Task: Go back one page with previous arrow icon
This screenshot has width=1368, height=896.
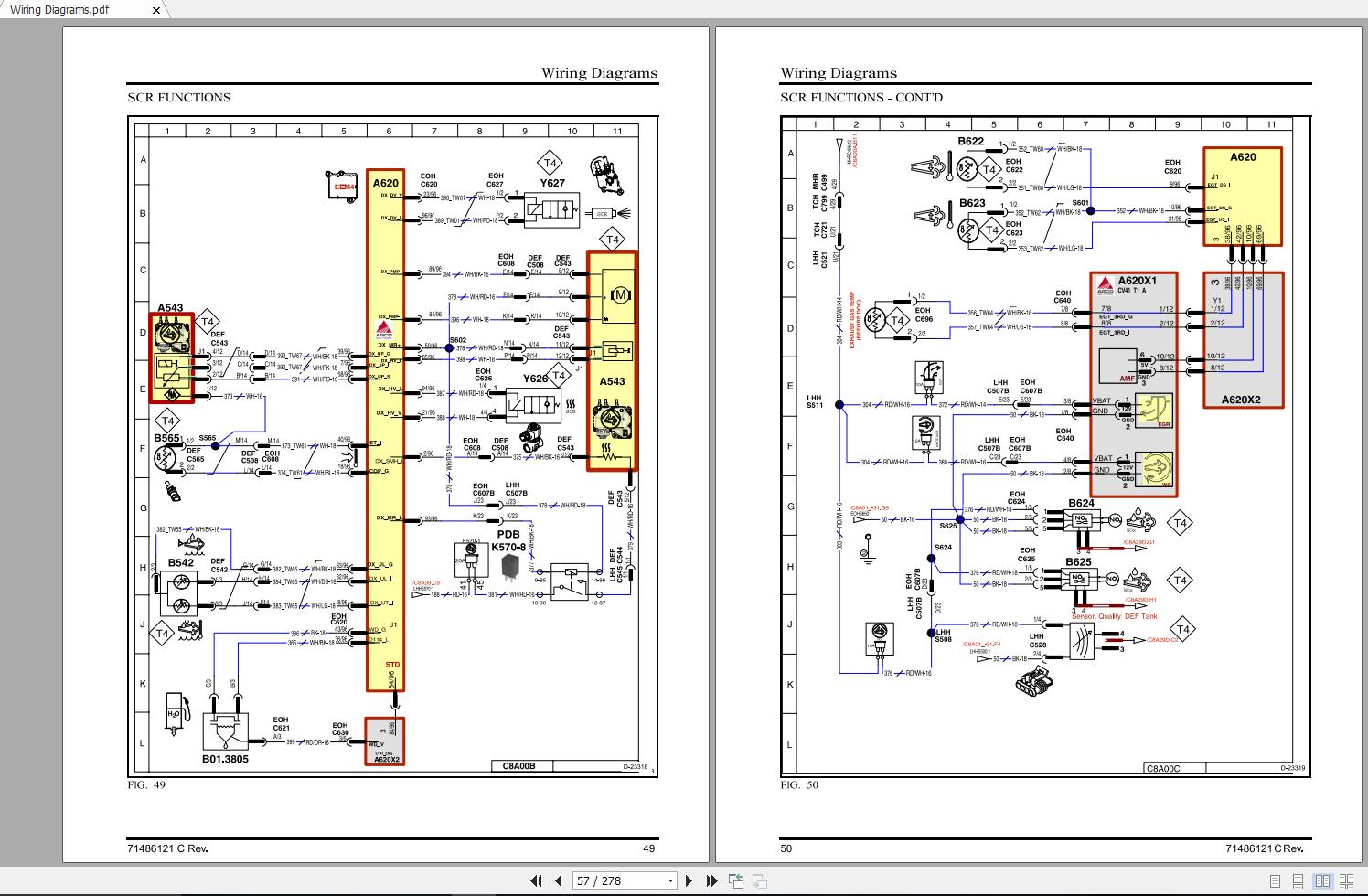Action: (x=559, y=880)
